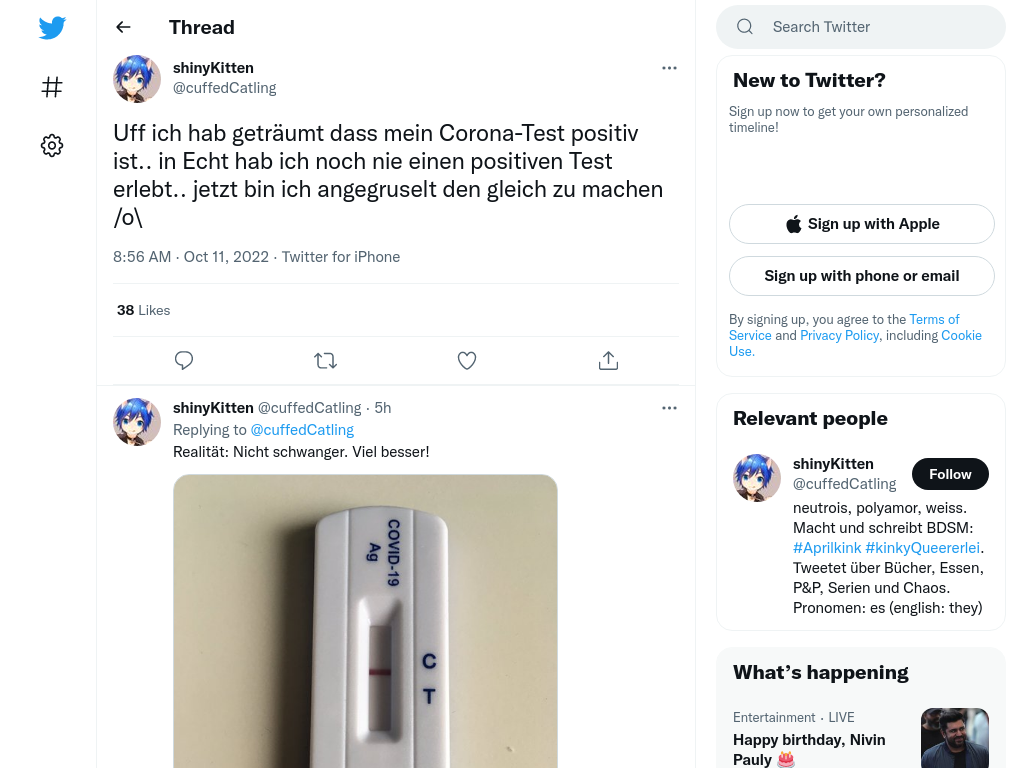Open Nivin Pauly birthday trend thumbnail
Screen dimensions: 1024x768
[x=955, y=738]
